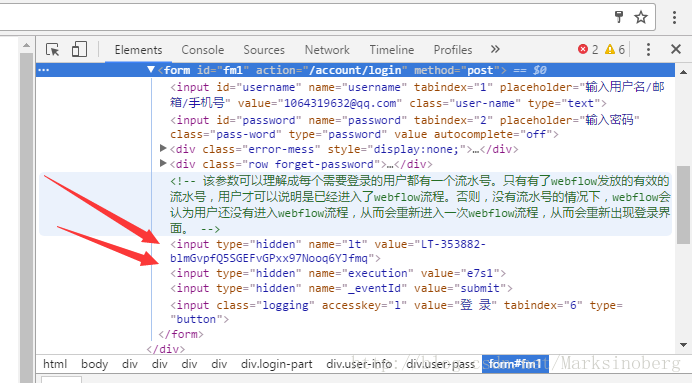Select the username input element line
The height and width of the screenshot is (383, 692).
tap(417, 95)
